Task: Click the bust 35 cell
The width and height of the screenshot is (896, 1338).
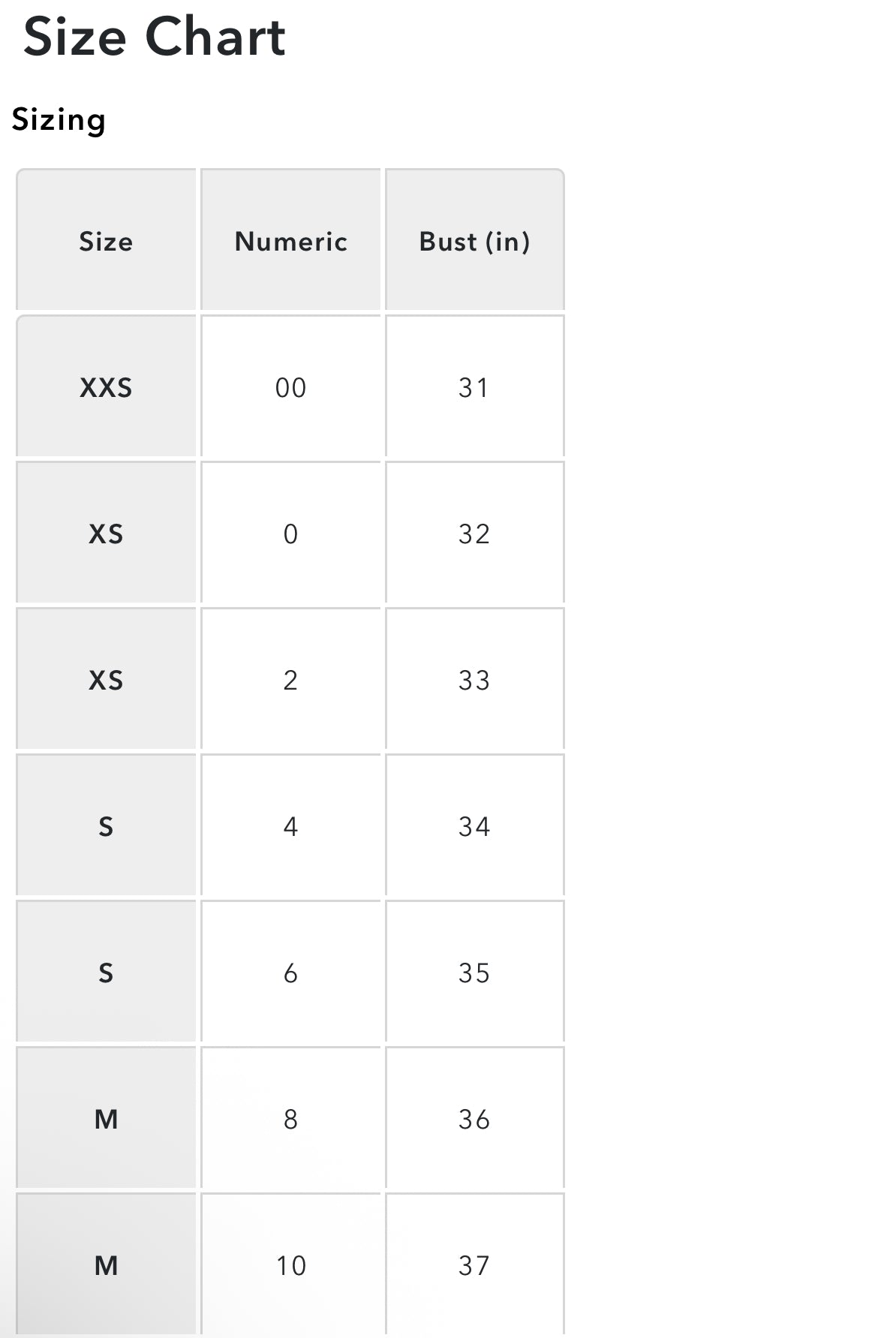Action: tap(475, 972)
